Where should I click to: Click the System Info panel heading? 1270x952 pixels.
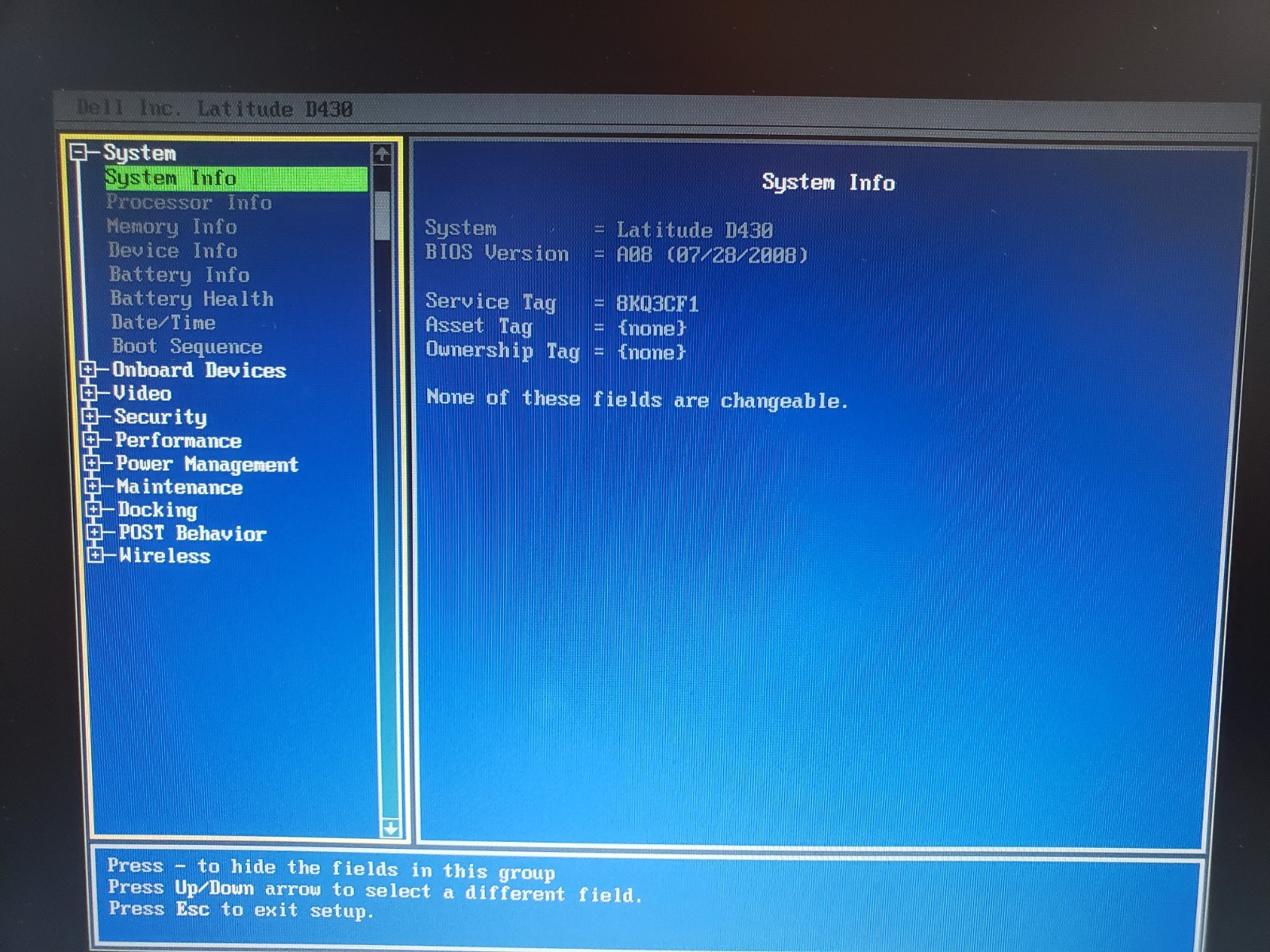828,182
